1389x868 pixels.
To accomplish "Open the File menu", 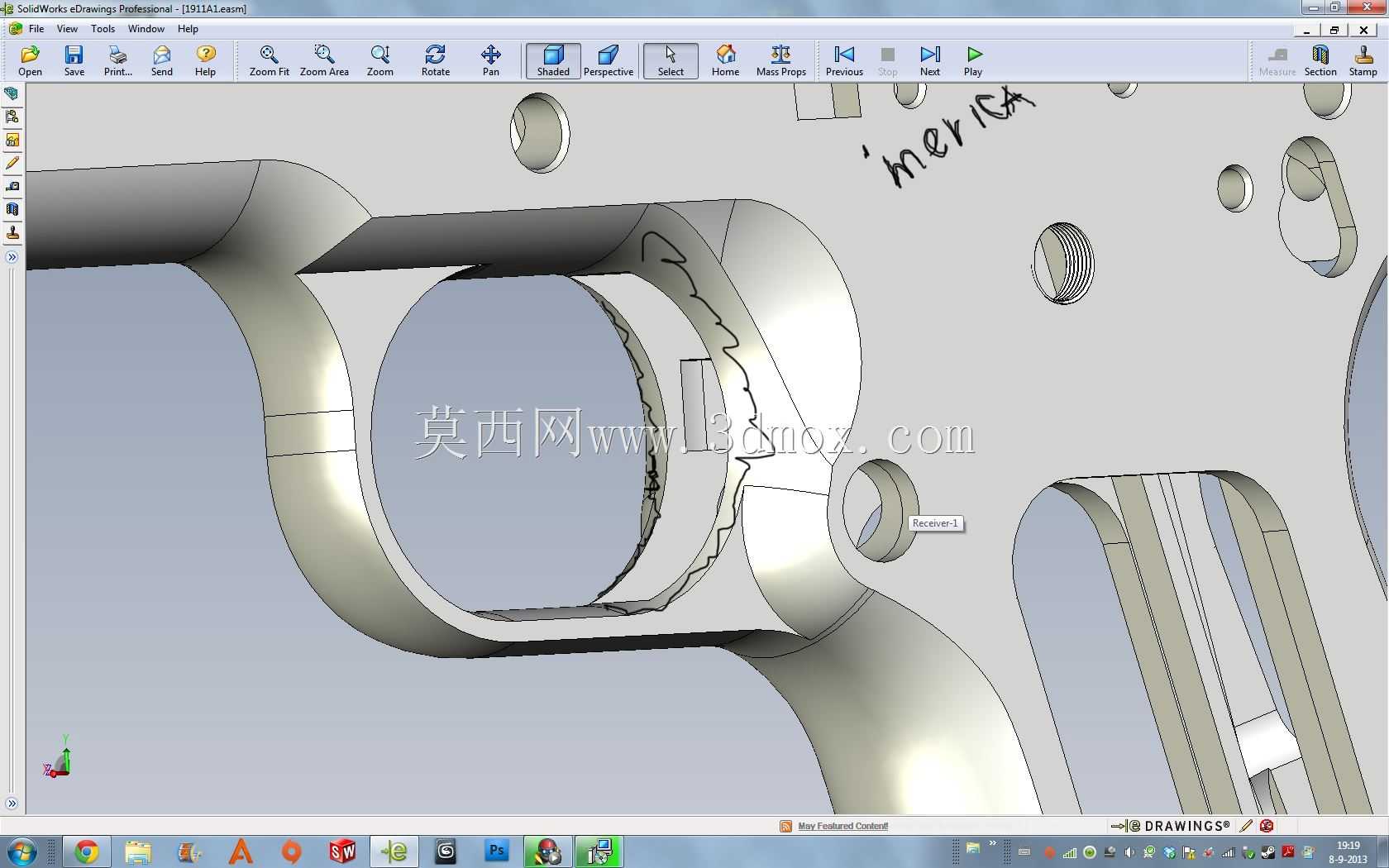I will (36, 28).
